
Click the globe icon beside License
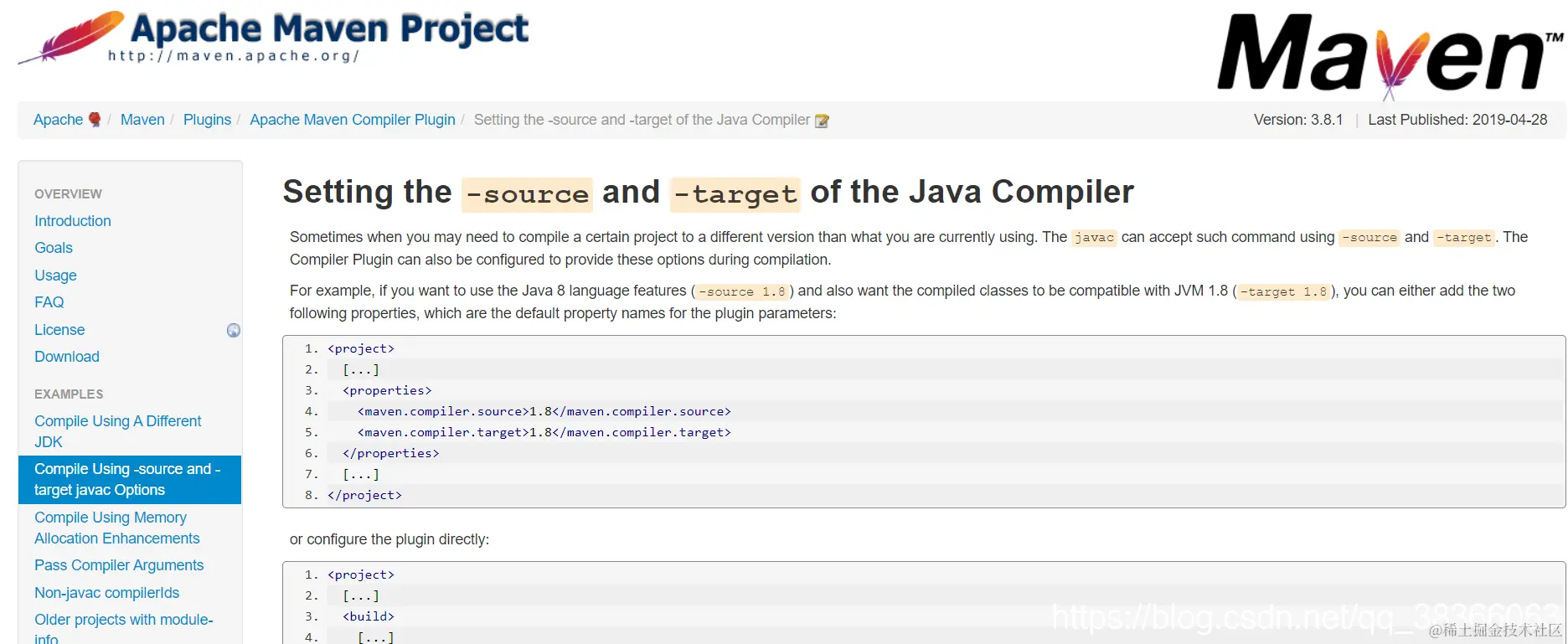click(x=234, y=331)
